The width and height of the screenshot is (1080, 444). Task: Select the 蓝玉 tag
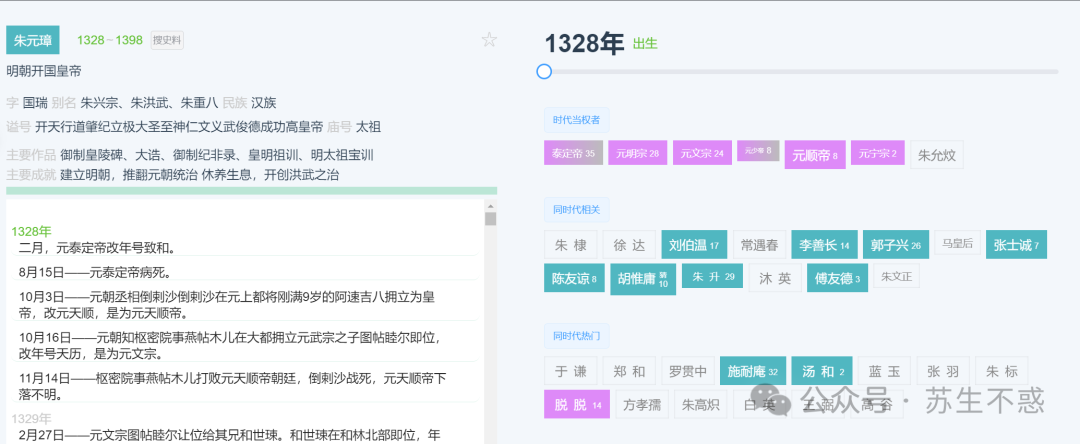click(x=884, y=371)
